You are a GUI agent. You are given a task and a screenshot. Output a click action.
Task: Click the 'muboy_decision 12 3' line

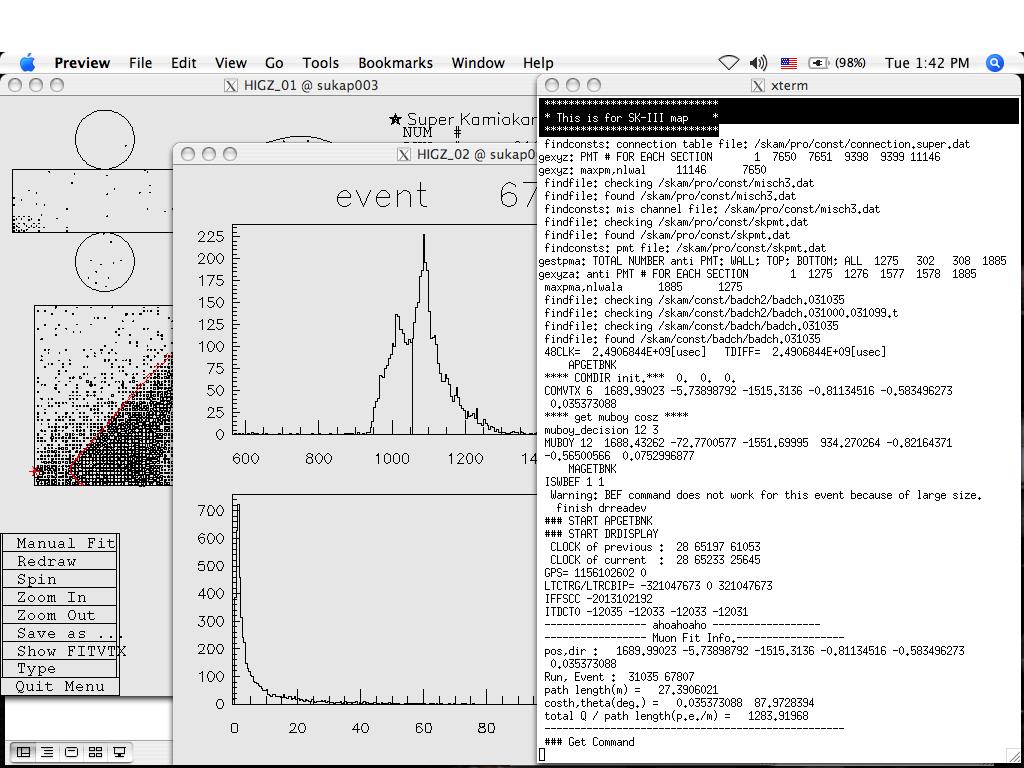click(601, 430)
